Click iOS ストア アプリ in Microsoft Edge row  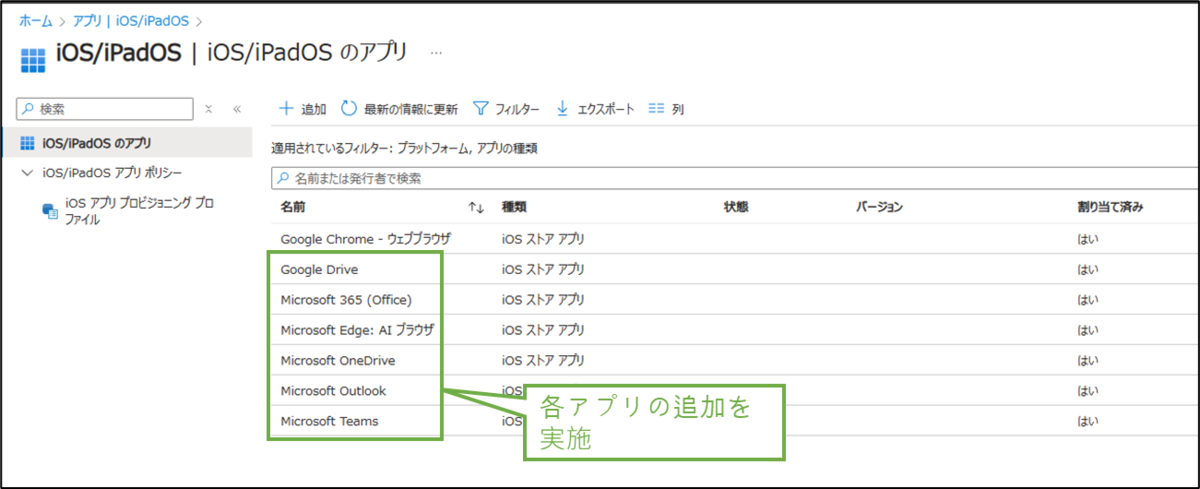pos(543,330)
